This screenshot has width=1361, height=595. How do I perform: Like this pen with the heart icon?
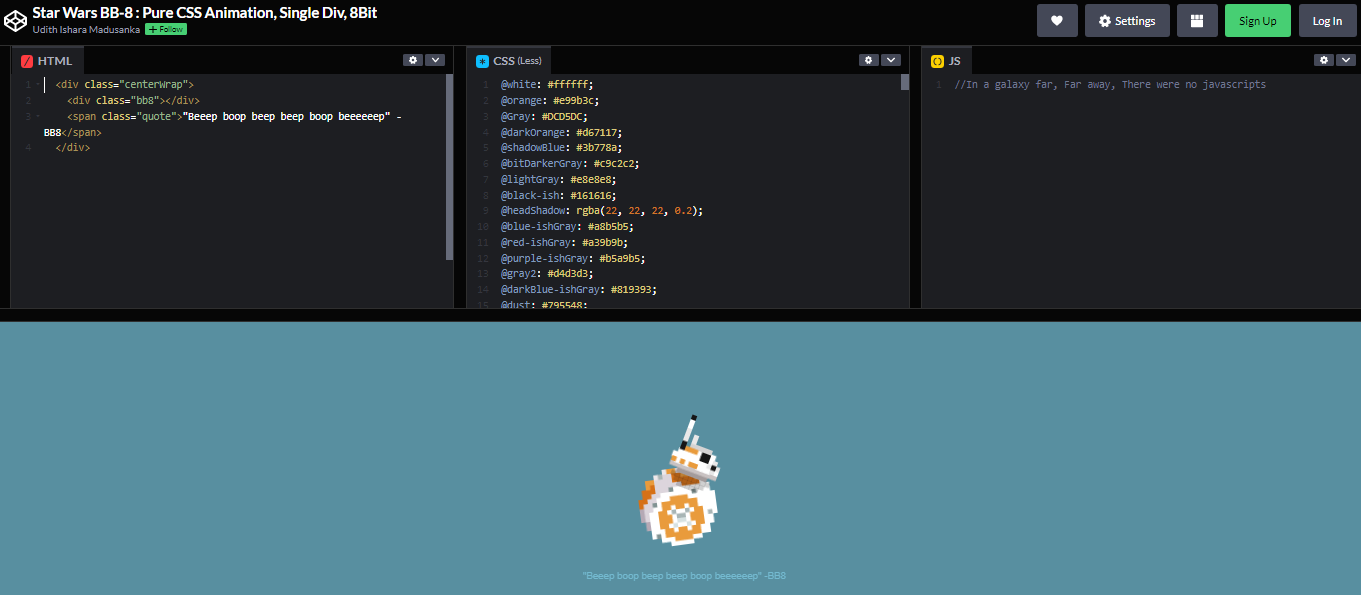point(1057,20)
